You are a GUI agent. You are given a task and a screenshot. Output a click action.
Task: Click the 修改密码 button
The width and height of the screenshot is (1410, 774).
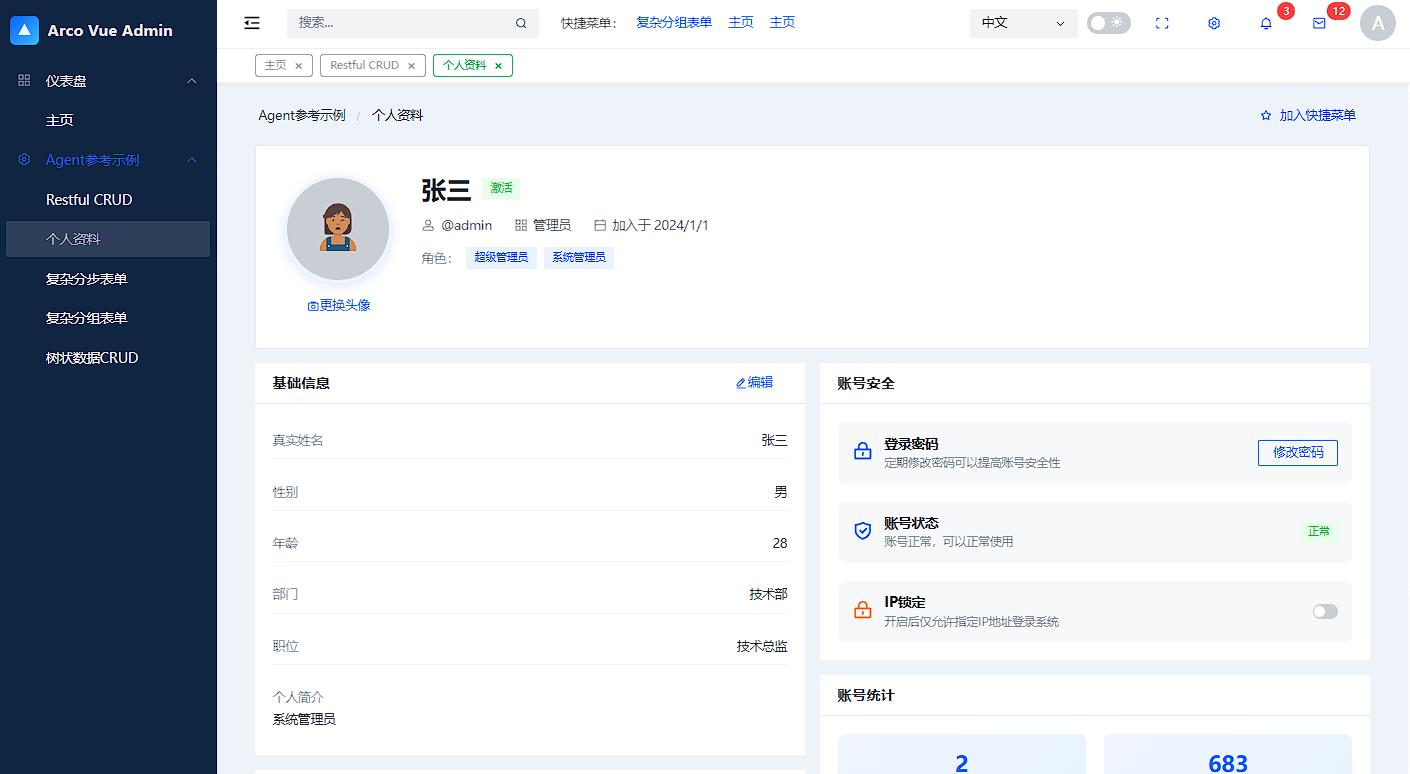pos(1297,452)
